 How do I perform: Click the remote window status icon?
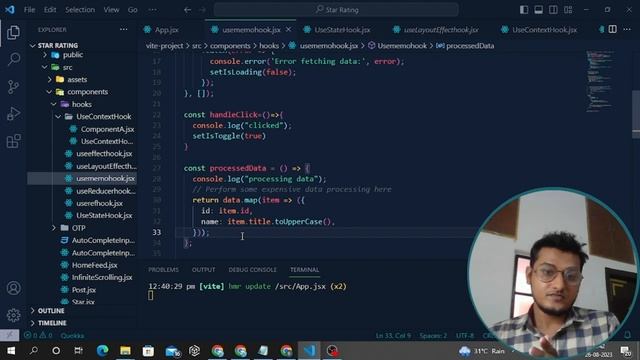pos(9,336)
